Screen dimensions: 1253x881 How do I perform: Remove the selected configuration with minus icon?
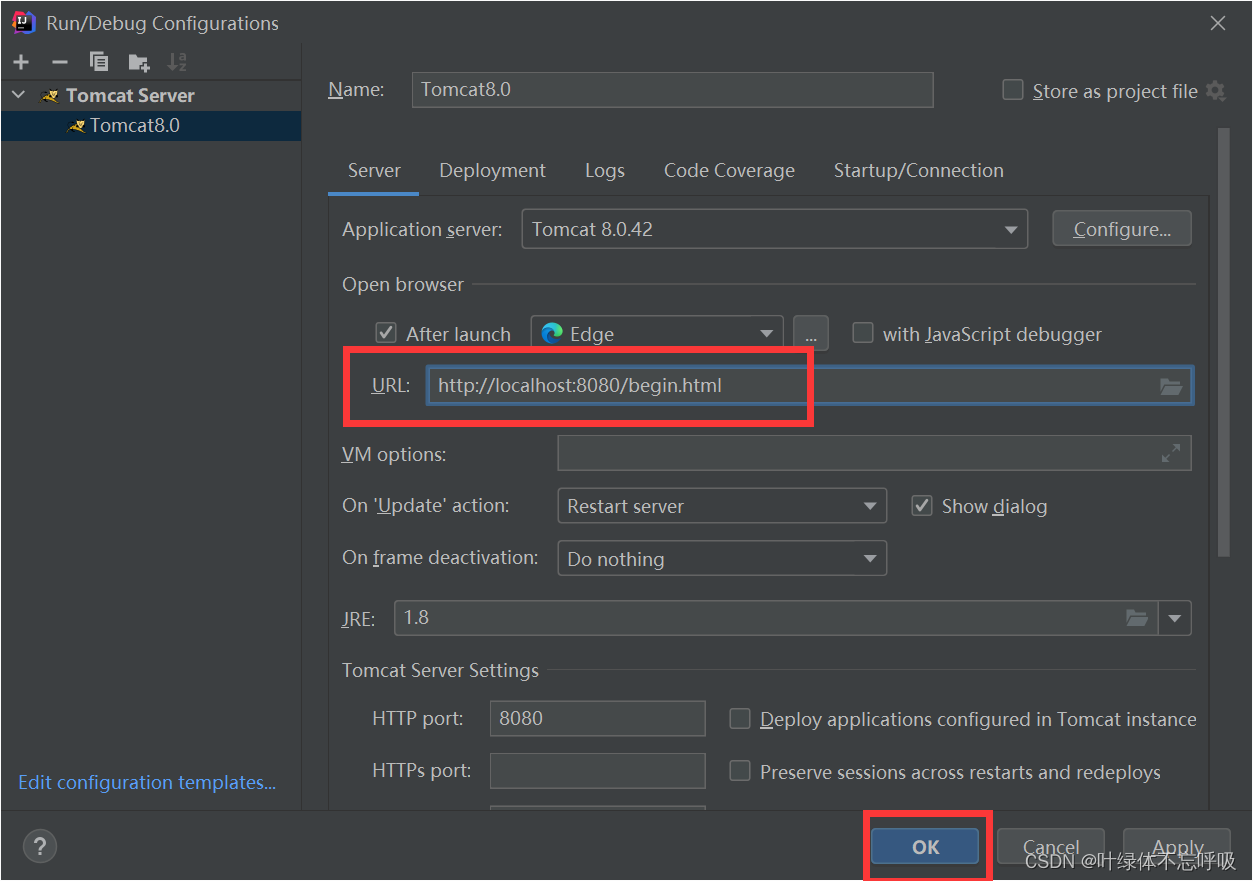(x=60, y=62)
